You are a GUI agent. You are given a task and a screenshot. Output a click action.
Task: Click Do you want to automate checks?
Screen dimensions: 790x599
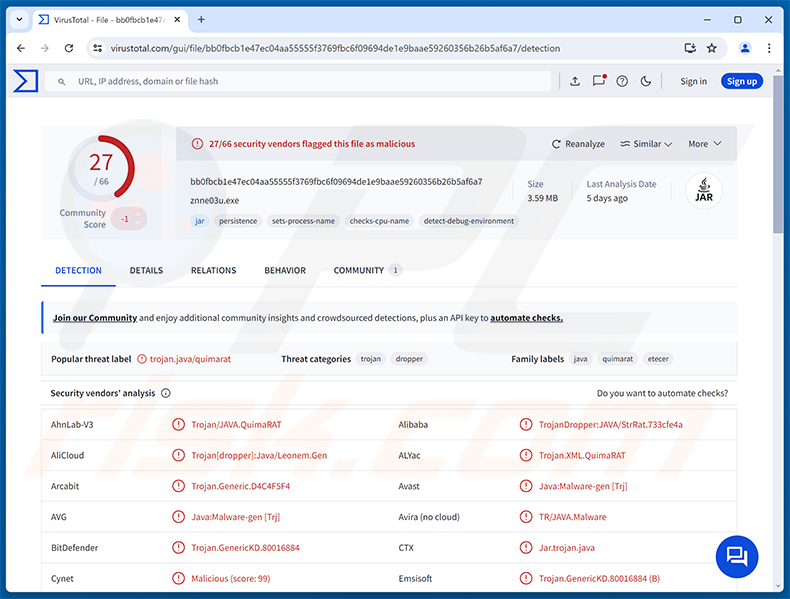662,393
